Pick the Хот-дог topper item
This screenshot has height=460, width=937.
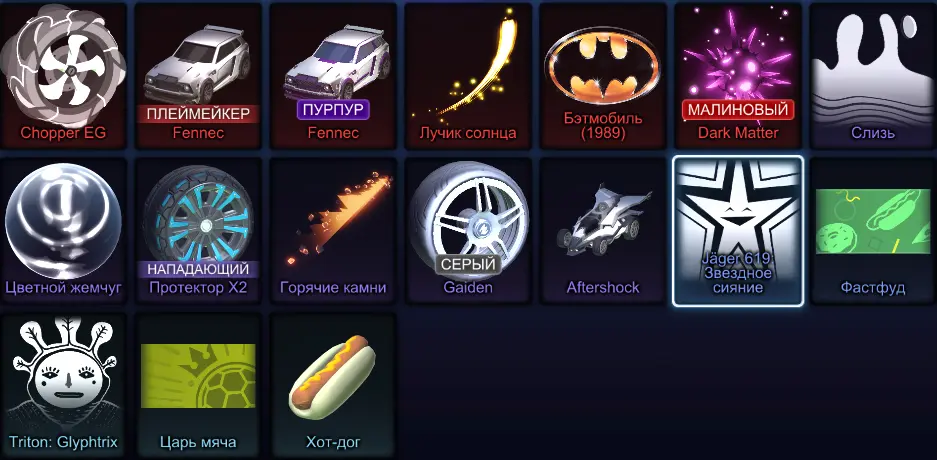[333, 385]
